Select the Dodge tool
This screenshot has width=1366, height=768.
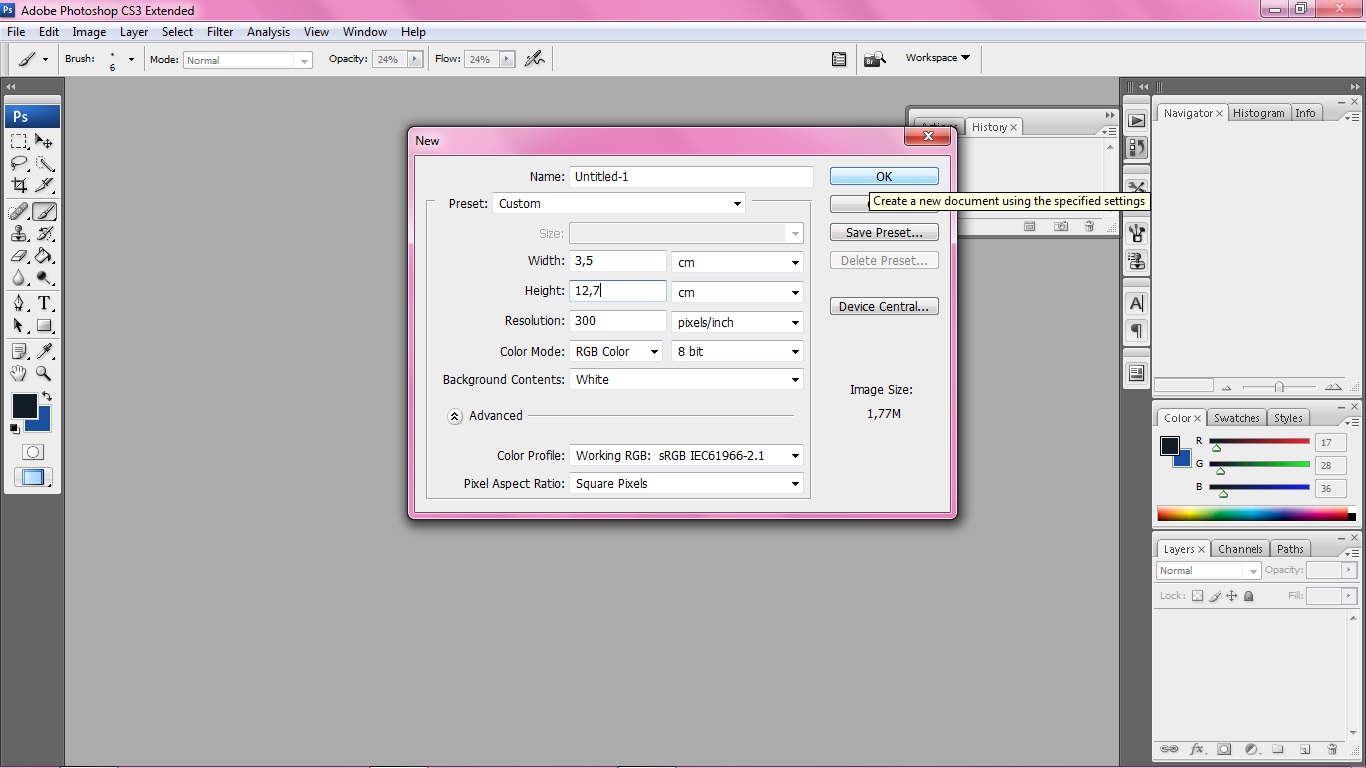(44, 279)
